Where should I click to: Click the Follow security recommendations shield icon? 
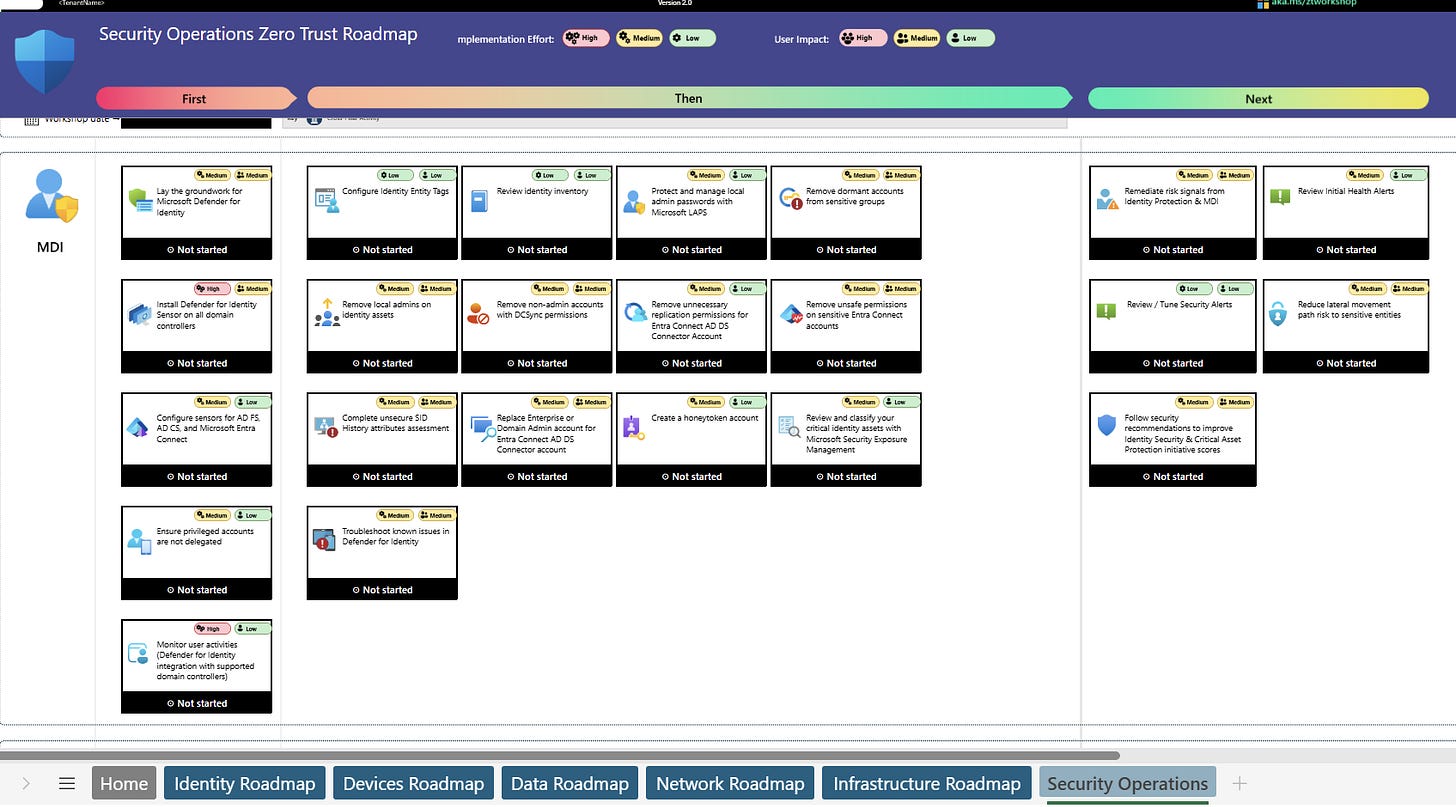click(x=1106, y=426)
